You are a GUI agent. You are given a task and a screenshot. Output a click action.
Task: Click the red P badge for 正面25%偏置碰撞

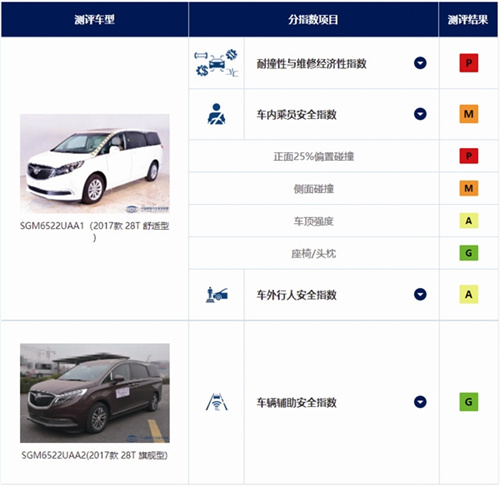tap(469, 156)
